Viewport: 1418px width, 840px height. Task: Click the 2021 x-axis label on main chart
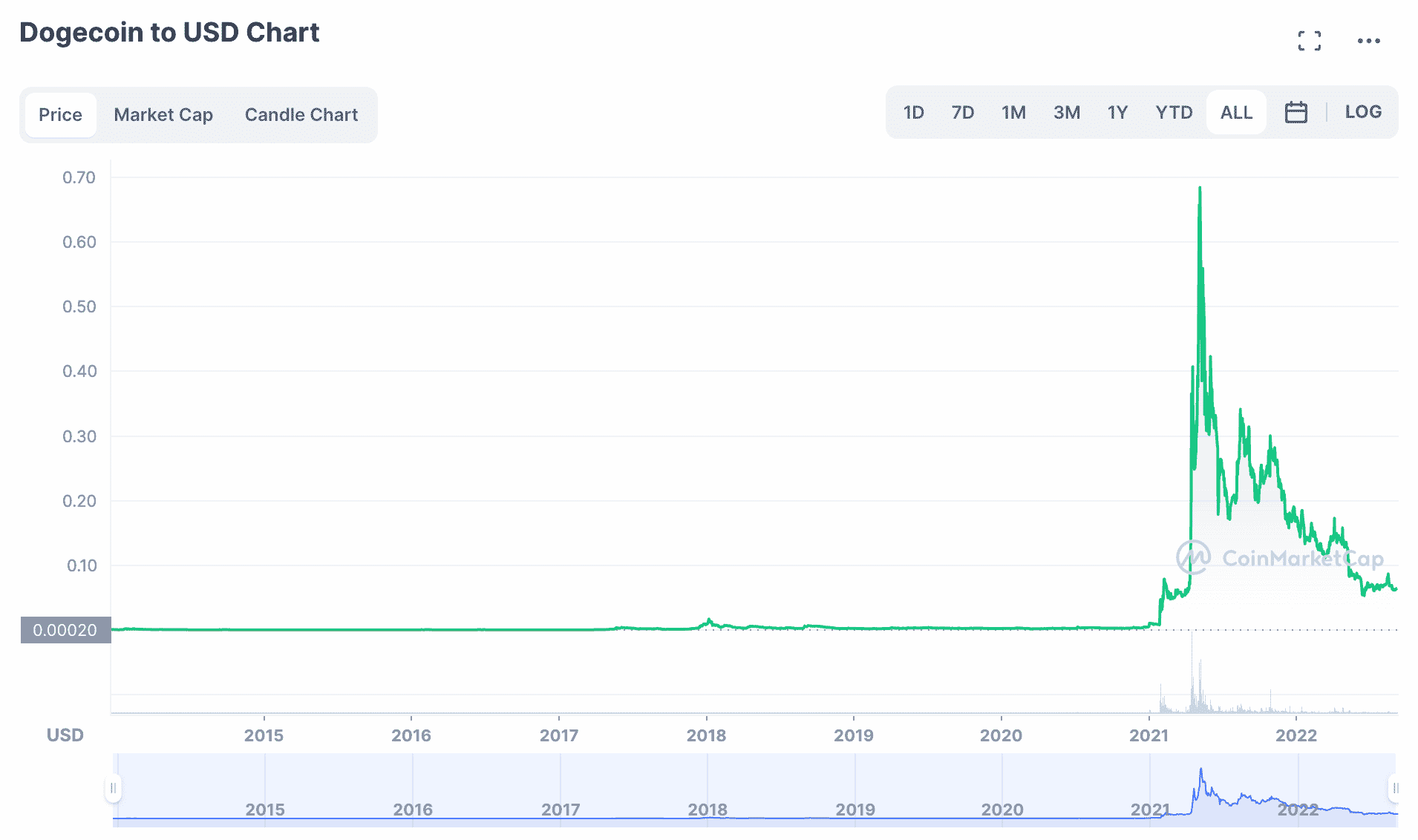pos(1149,735)
